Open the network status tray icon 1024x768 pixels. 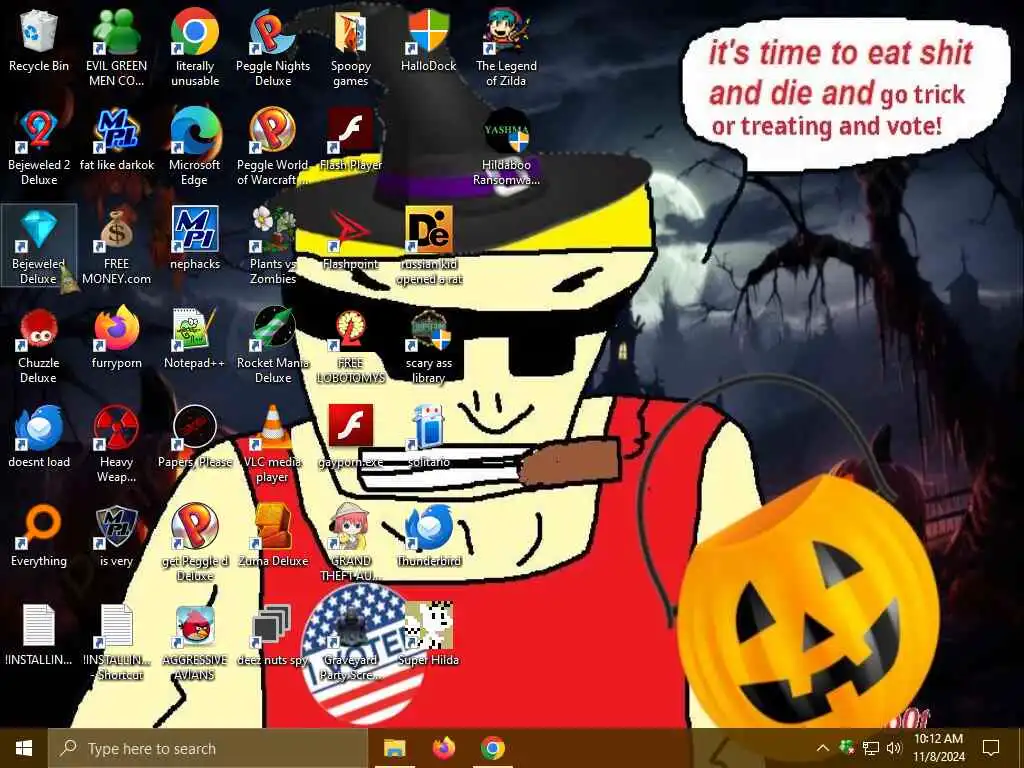coord(871,748)
